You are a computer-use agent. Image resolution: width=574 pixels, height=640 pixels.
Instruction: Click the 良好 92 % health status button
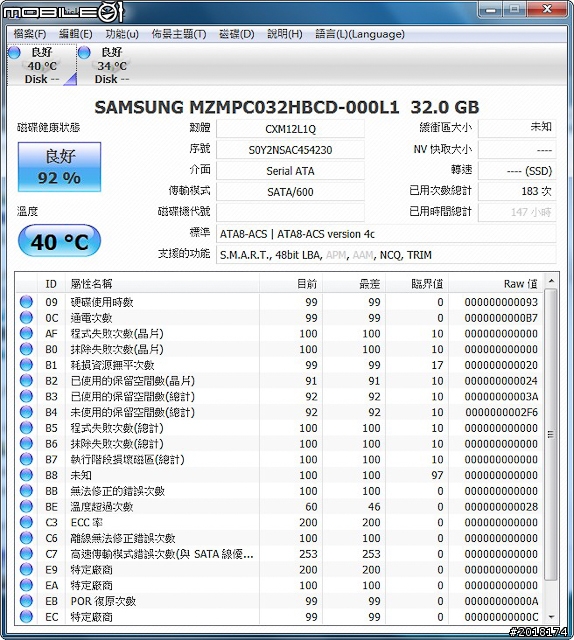pyautogui.click(x=59, y=167)
